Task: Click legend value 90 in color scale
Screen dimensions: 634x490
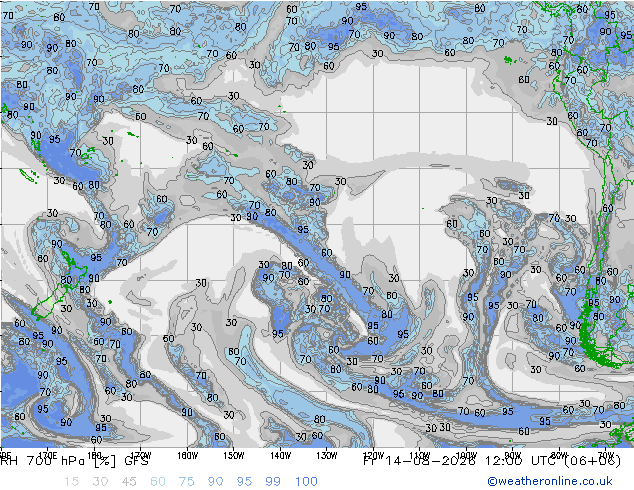Action: (216, 482)
